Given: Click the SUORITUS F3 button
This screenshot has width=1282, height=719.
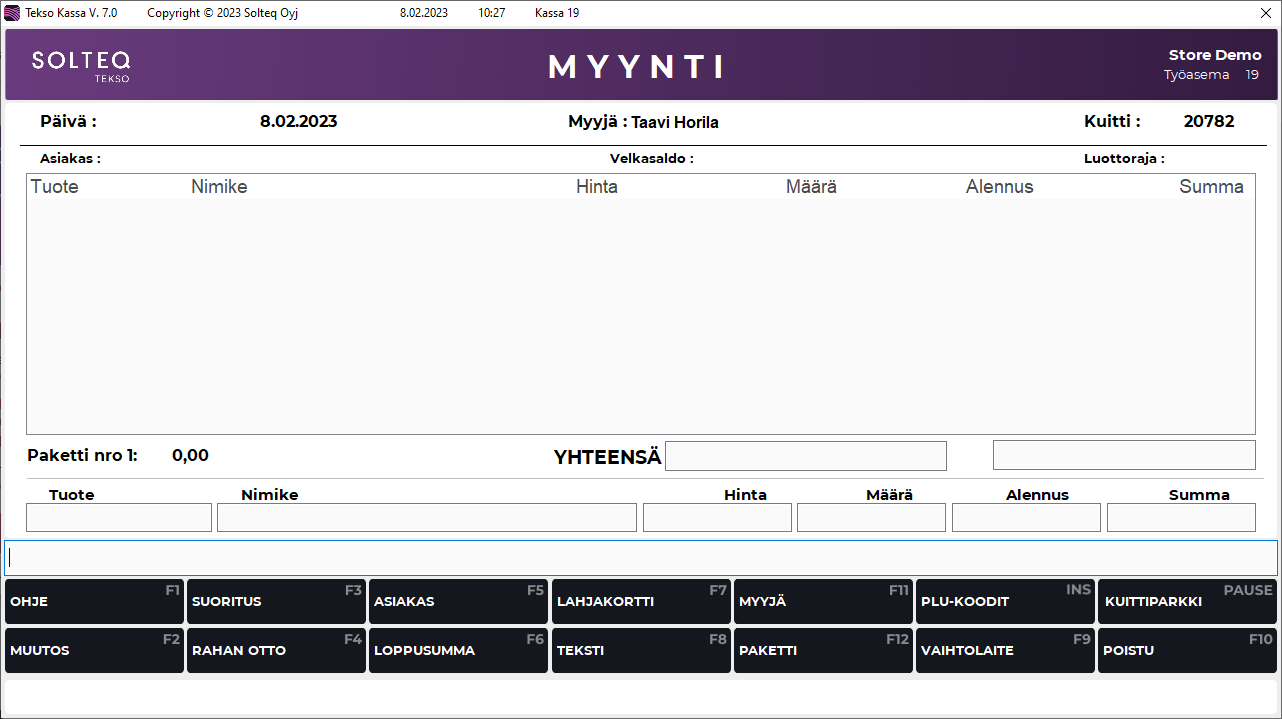Looking at the screenshot, I should point(276,602).
